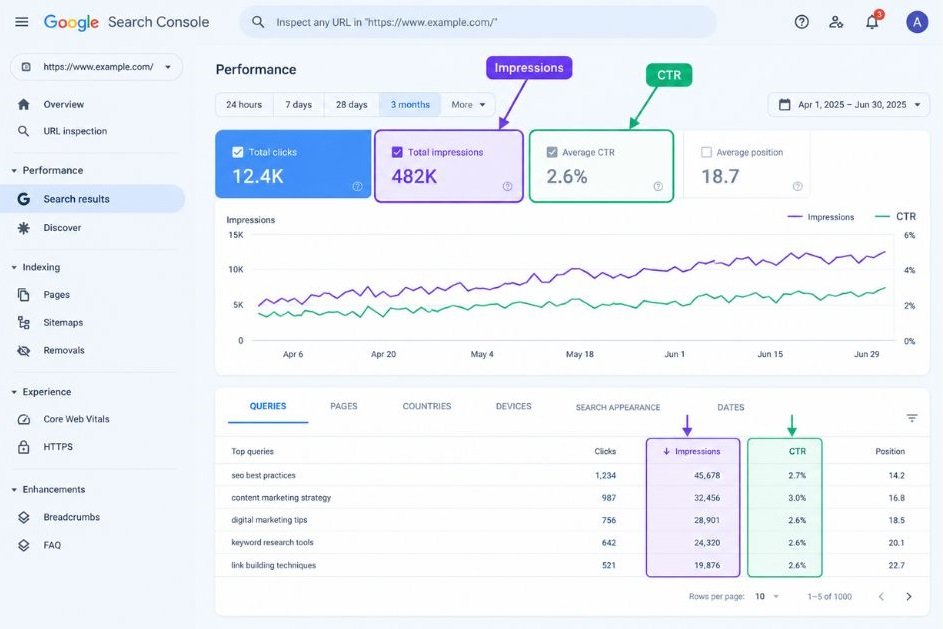Switch to the Countries tab
This screenshot has width=943, height=629.
(x=426, y=407)
